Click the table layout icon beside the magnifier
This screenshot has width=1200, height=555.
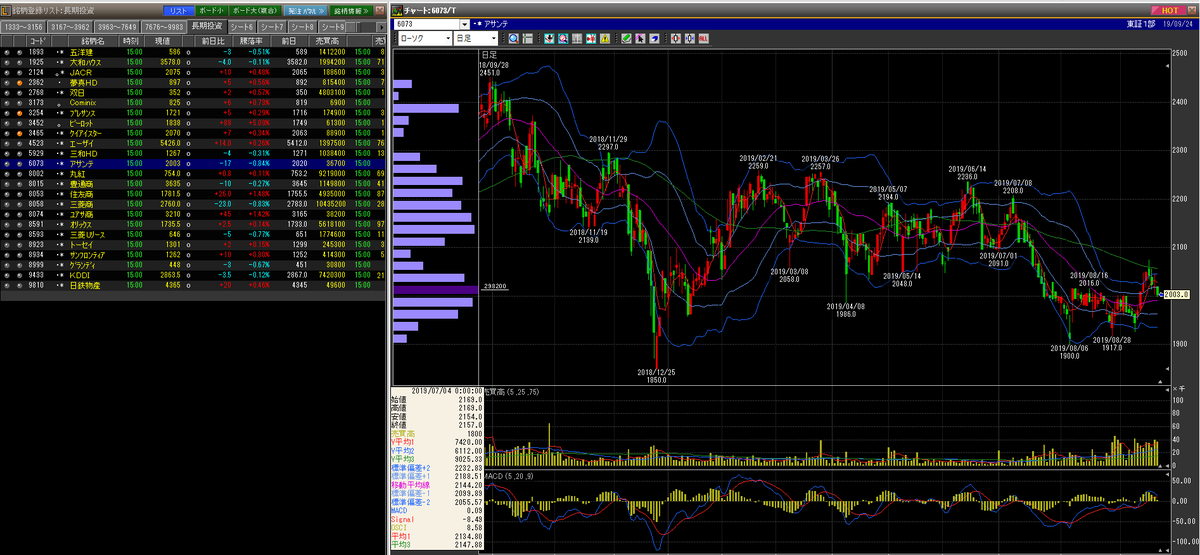527,38
